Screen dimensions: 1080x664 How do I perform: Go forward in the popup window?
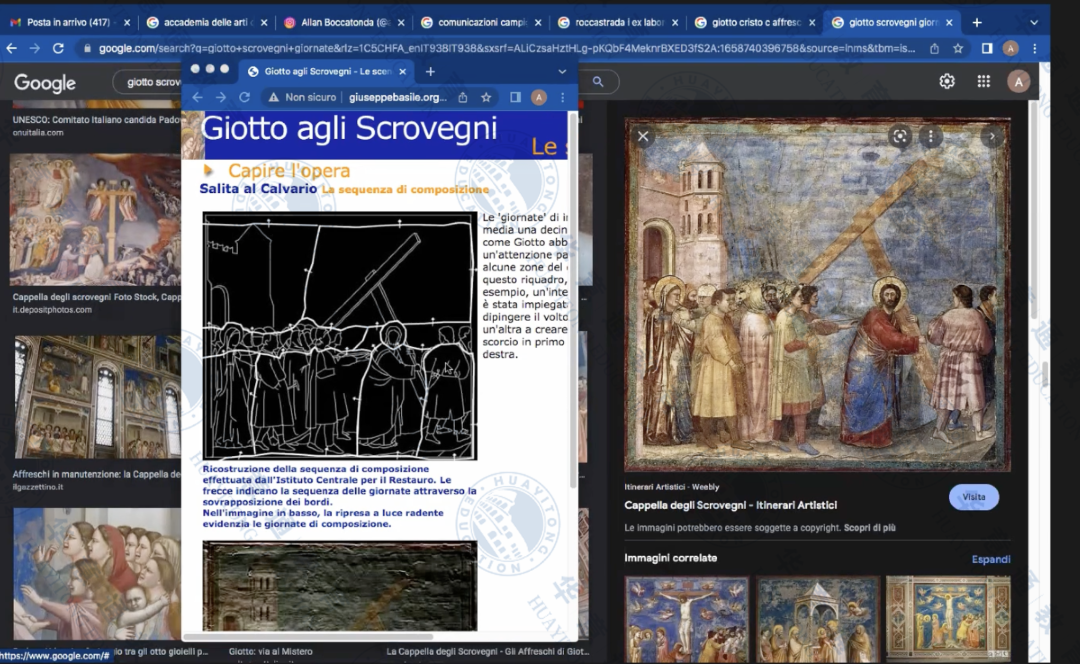[220, 97]
